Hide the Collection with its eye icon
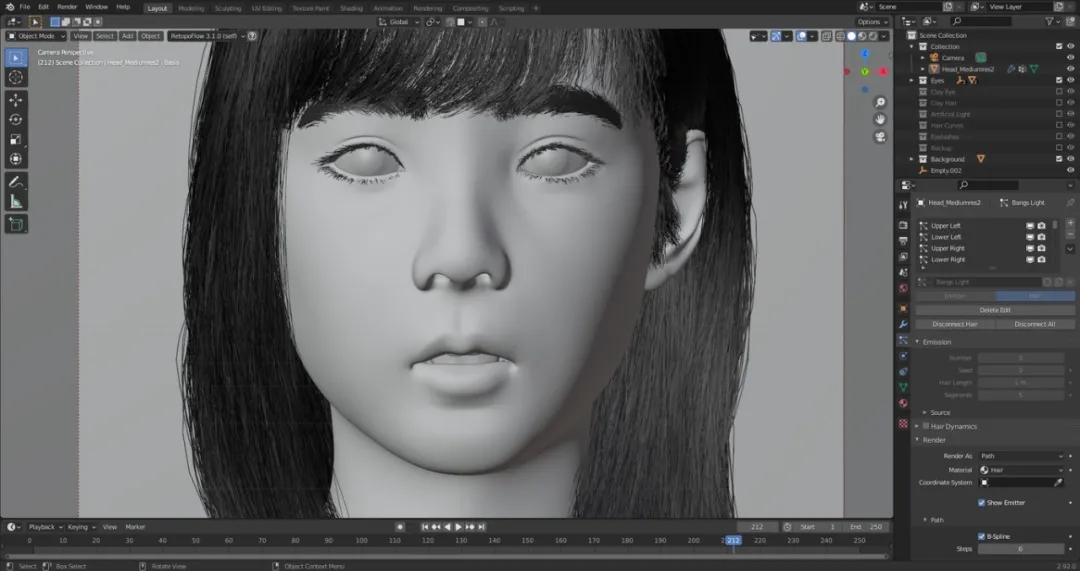The height and width of the screenshot is (571, 1080). [1070, 46]
